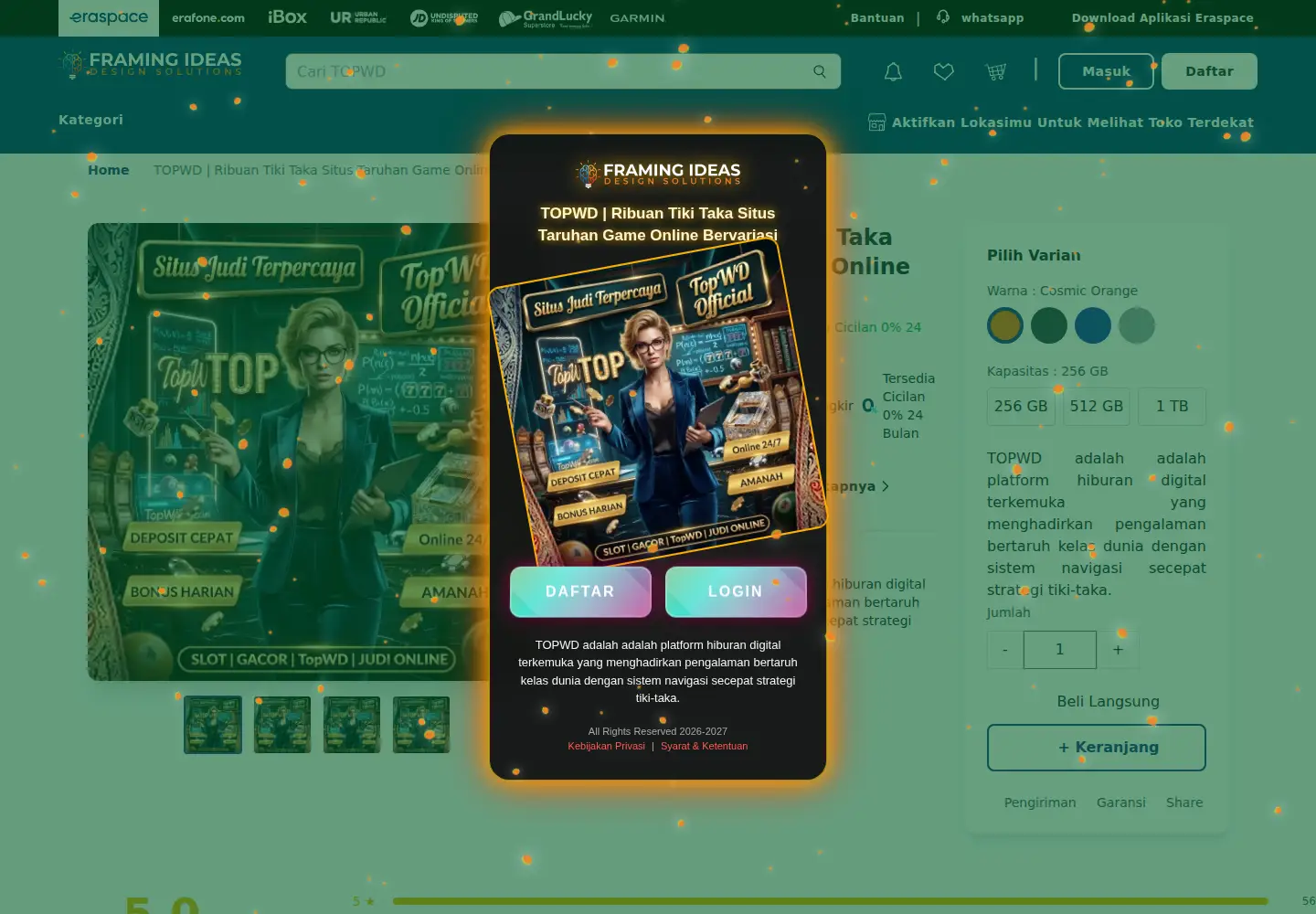Select the Cosmic Orange color swatch

[1005, 325]
